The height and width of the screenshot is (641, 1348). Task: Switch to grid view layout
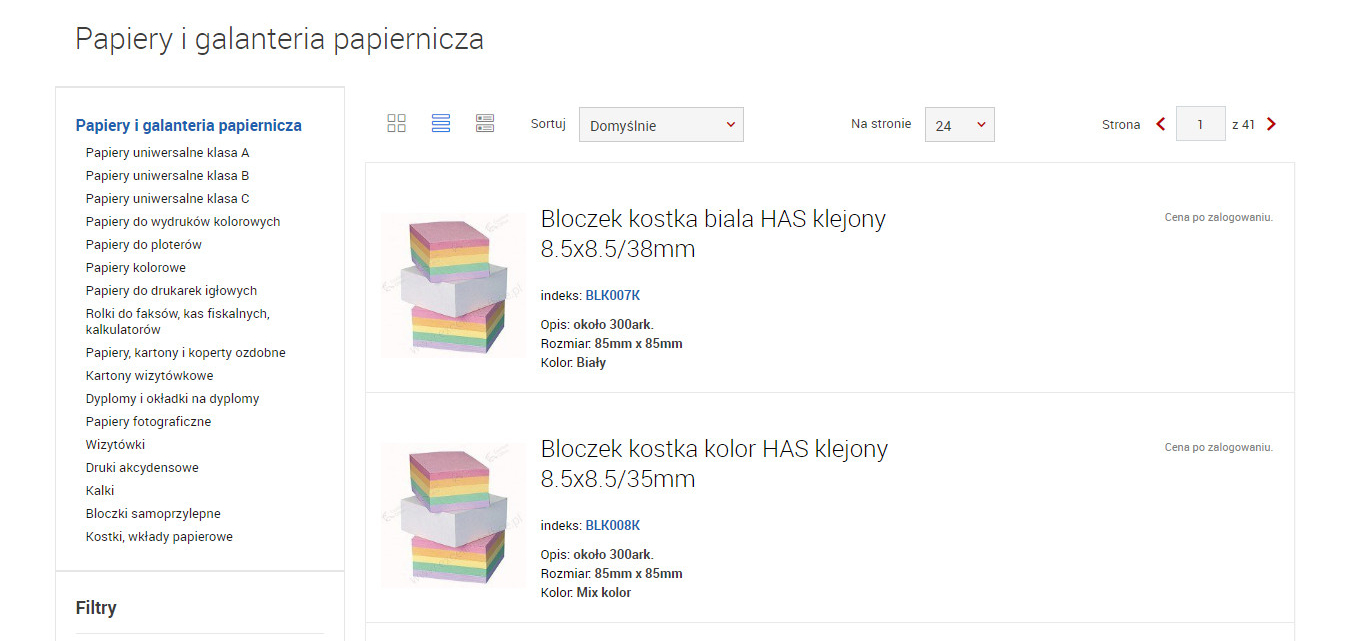(x=396, y=123)
